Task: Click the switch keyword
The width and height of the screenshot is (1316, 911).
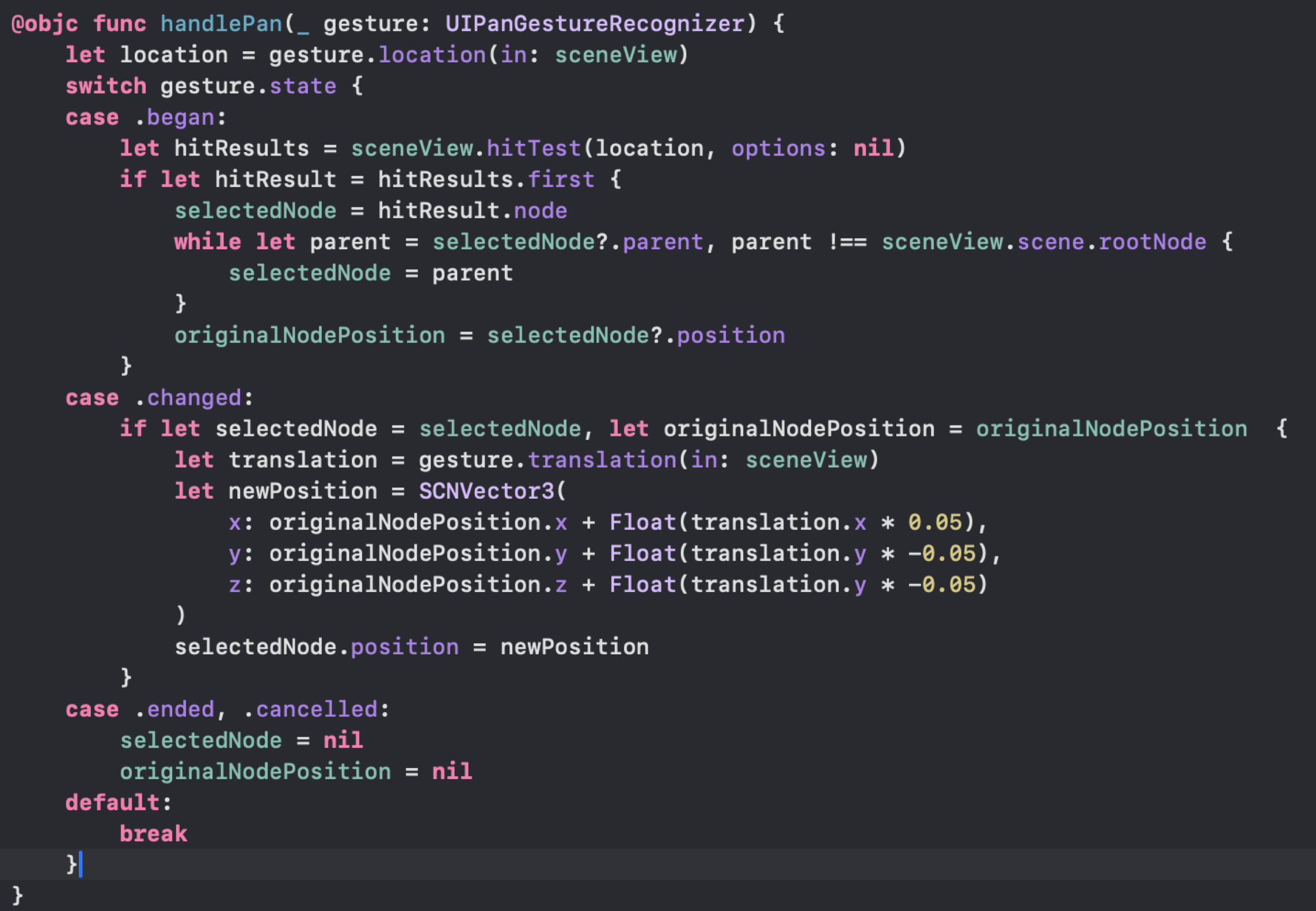Action: click(x=106, y=86)
